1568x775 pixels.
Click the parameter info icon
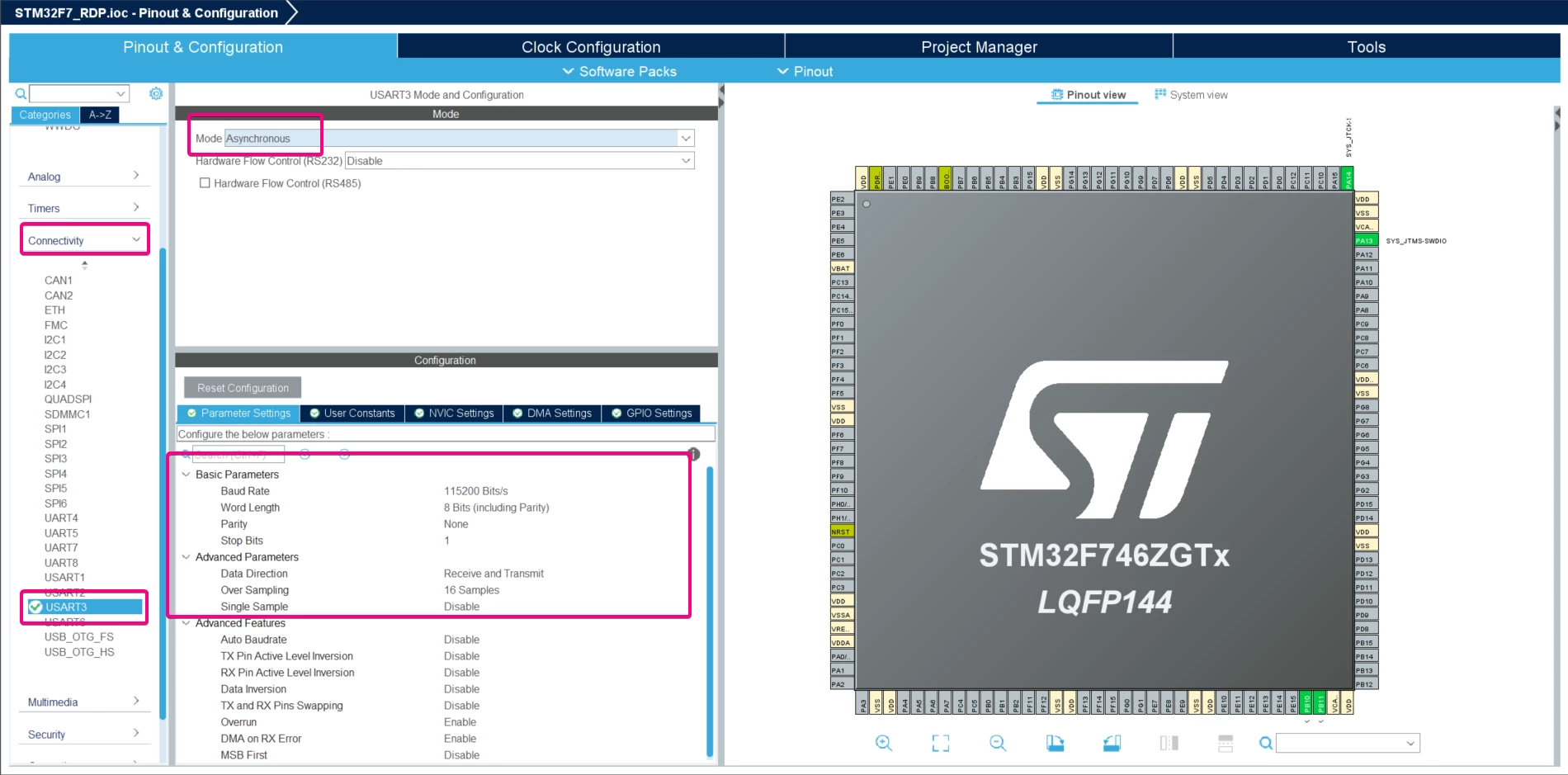[694, 454]
